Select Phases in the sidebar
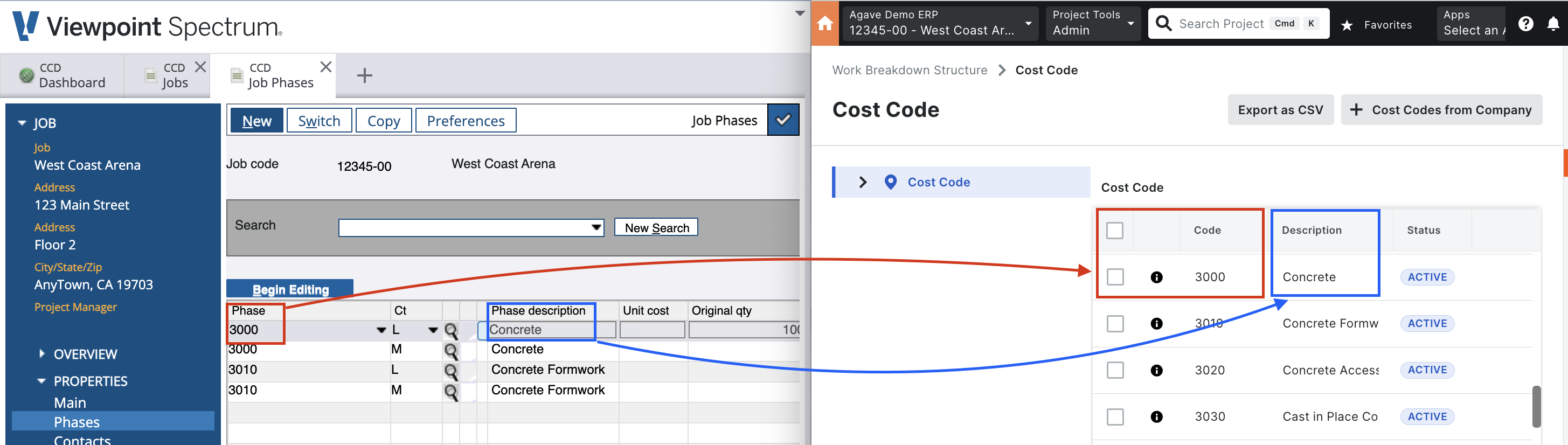Viewport: 1568px width, 445px height. click(x=113, y=421)
